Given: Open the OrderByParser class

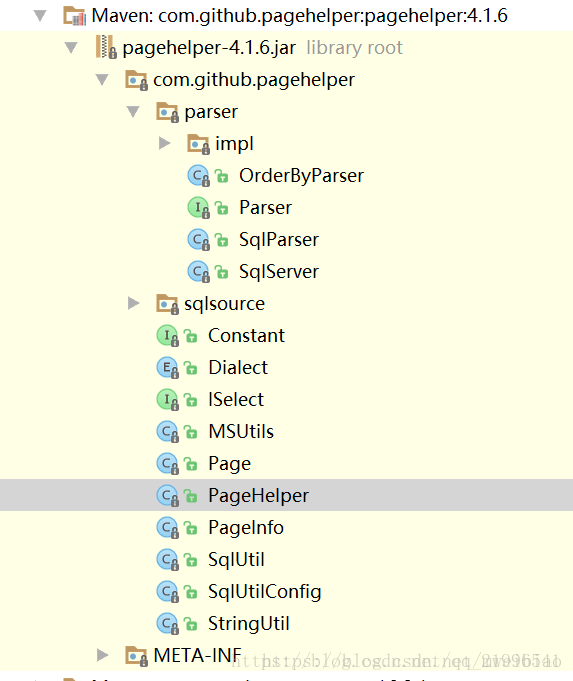Looking at the screenshot, I should (301, 175).
